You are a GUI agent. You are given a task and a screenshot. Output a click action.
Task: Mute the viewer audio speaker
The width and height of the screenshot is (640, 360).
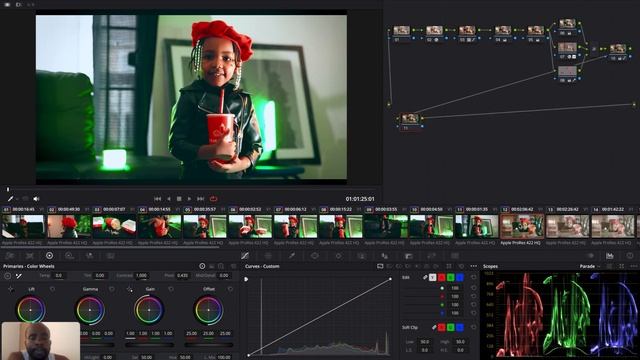click(x=36, y=199)
